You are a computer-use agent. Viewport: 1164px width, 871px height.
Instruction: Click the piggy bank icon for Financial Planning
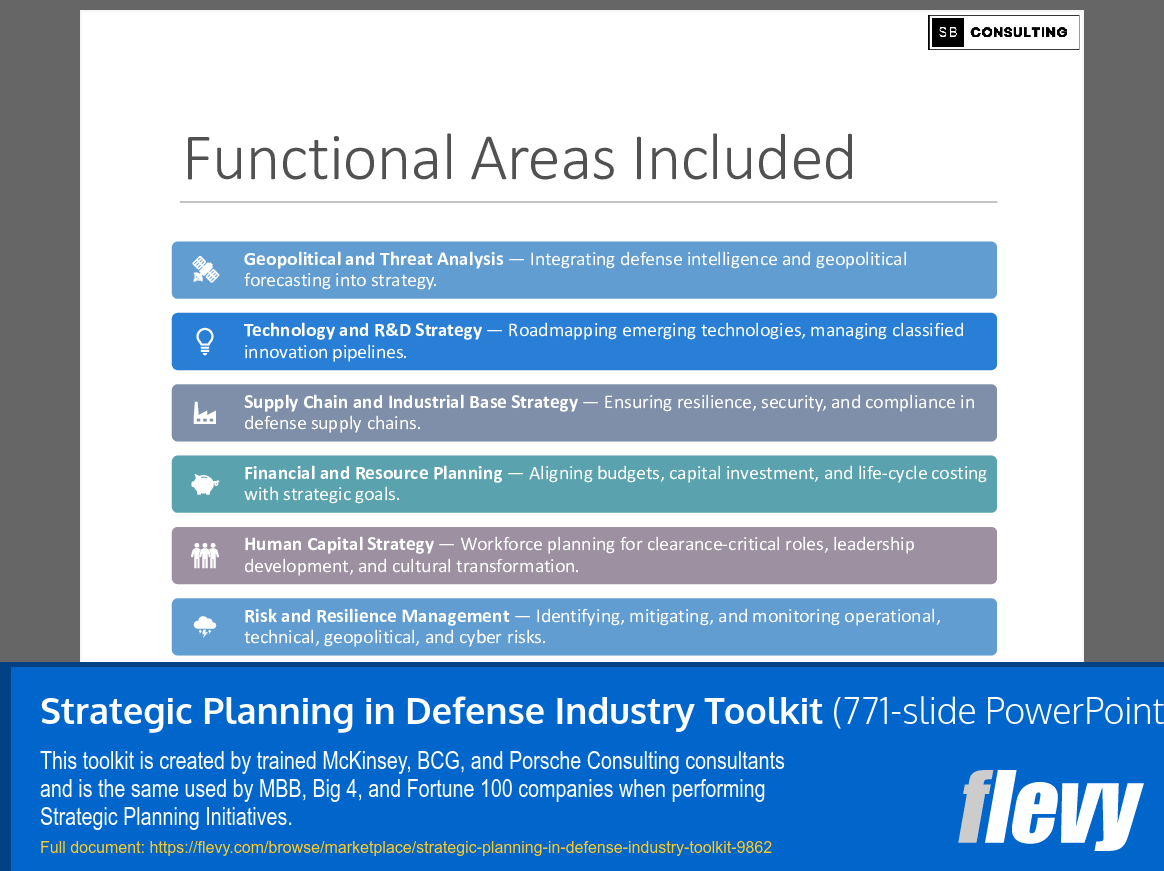pos(205,484)
